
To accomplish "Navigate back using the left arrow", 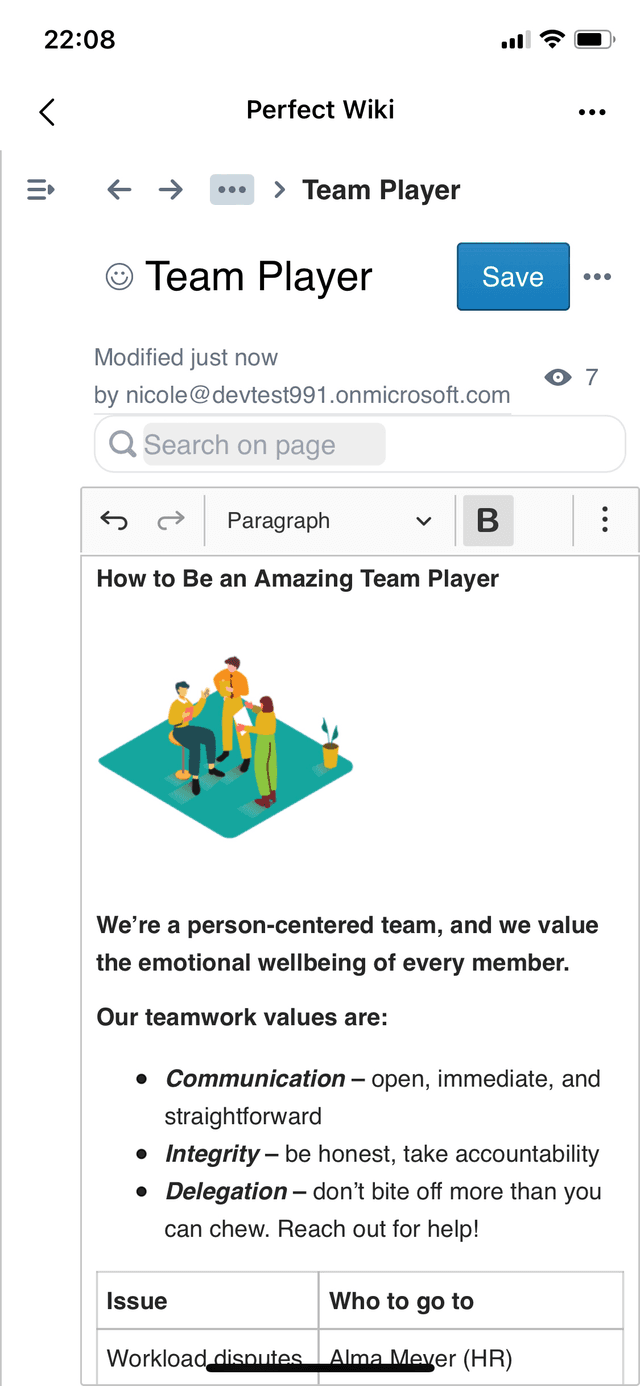I will coord(118,189).
